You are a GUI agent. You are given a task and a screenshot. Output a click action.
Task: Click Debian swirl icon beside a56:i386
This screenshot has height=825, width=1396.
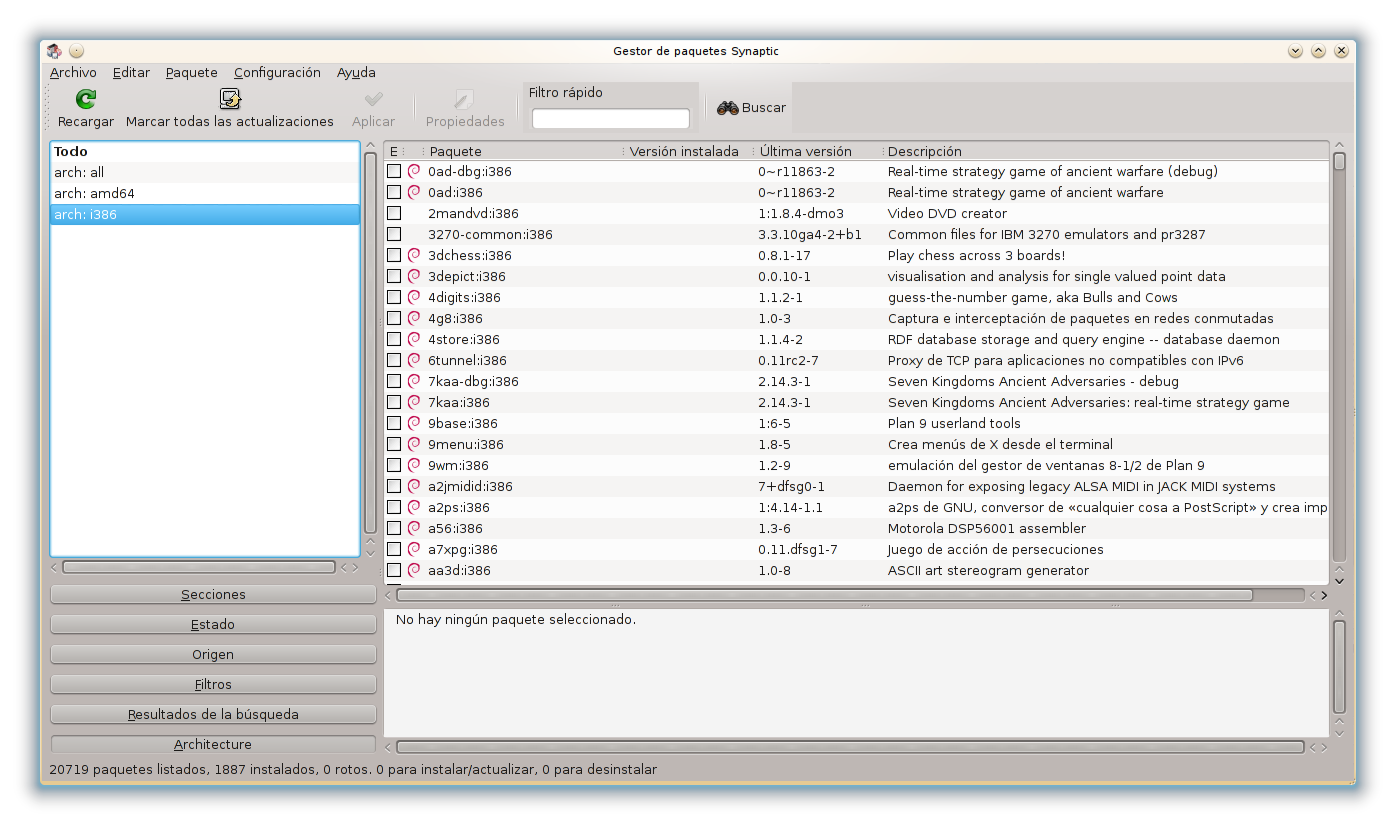coord(414,528)
